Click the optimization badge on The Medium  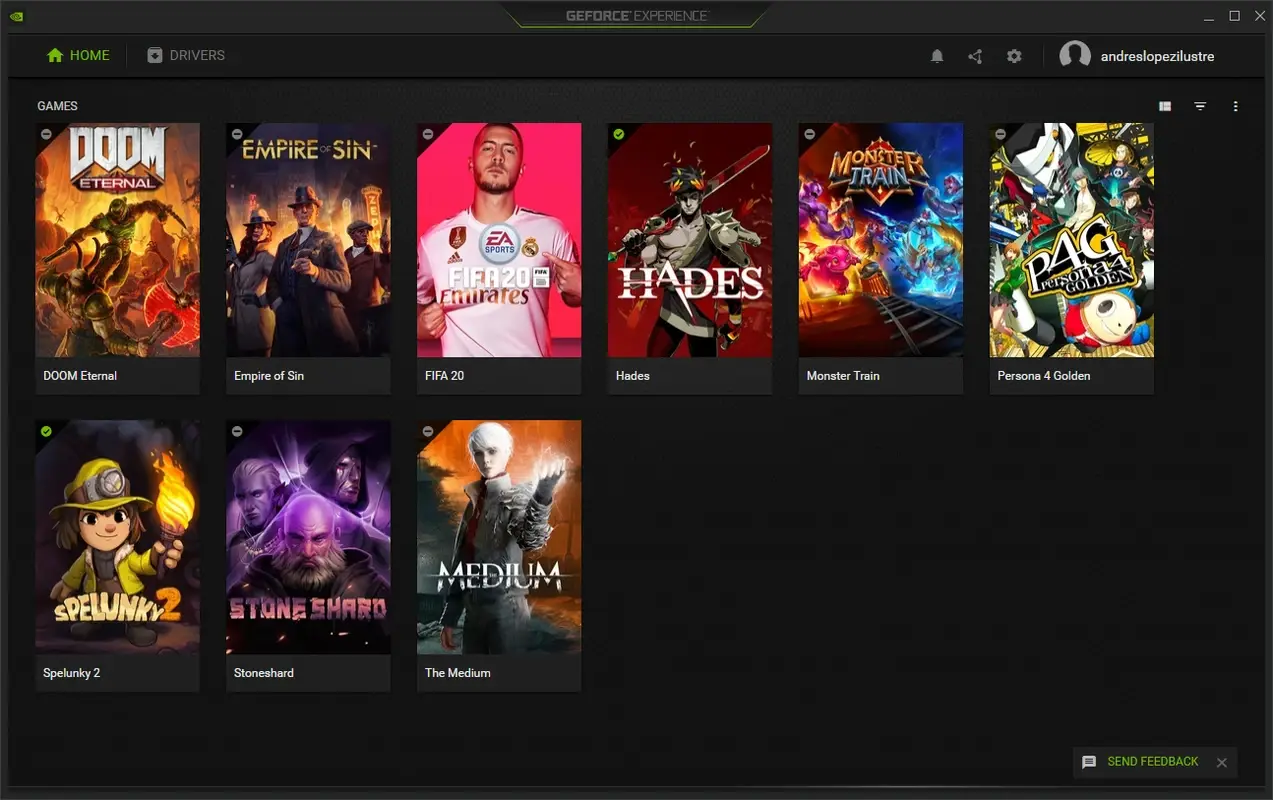click(428, 430)
